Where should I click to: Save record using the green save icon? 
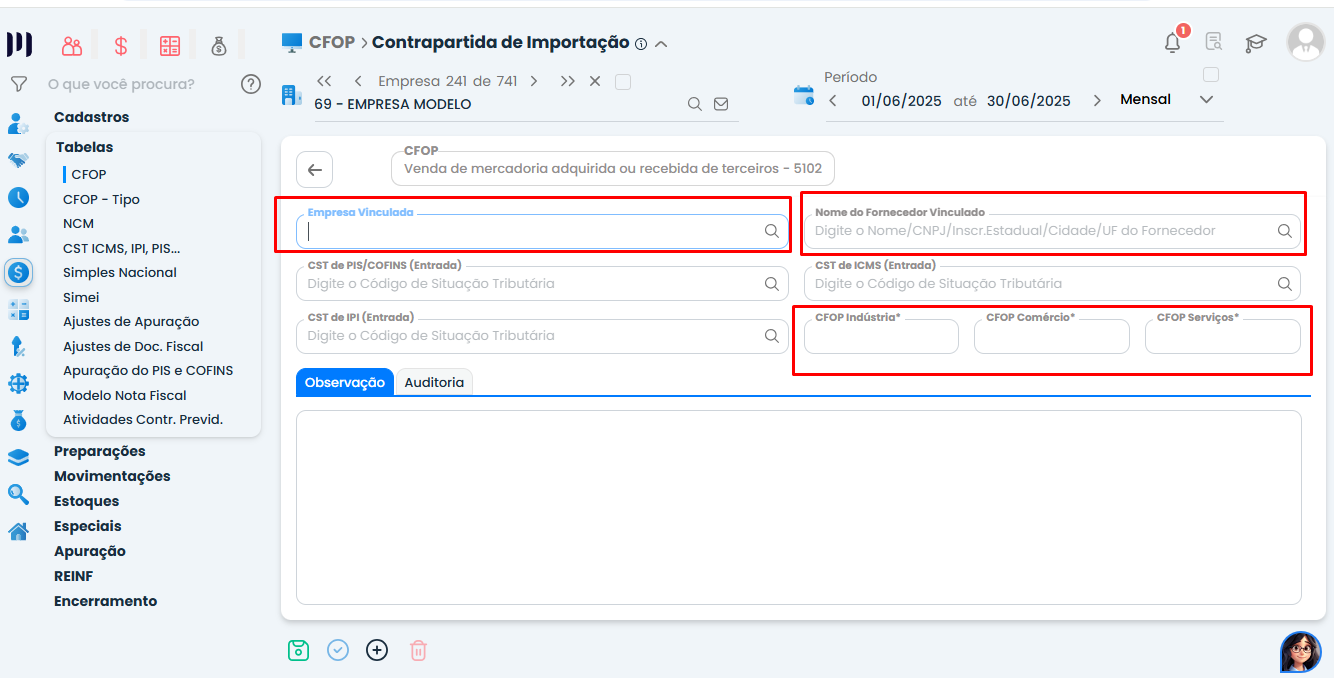[x=298, y=650]
